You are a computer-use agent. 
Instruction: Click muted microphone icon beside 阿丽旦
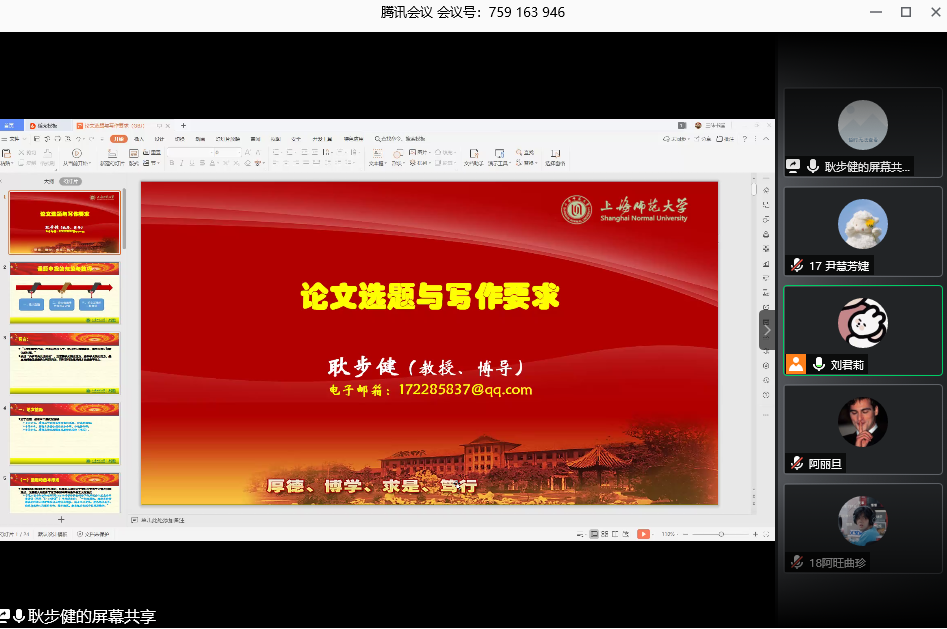[x=797, y=463]
